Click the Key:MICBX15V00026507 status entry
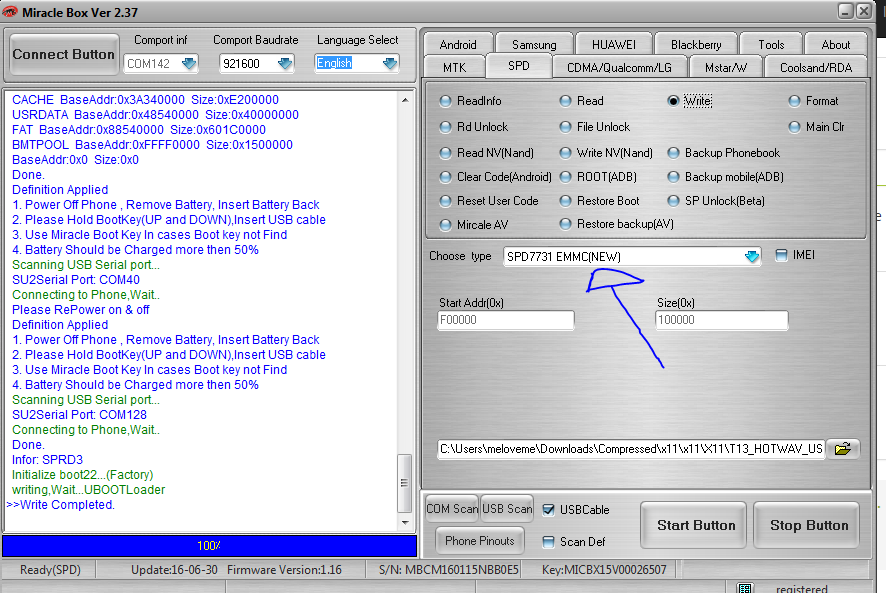This screenshot has width=886, height=593. click(604, 569)
